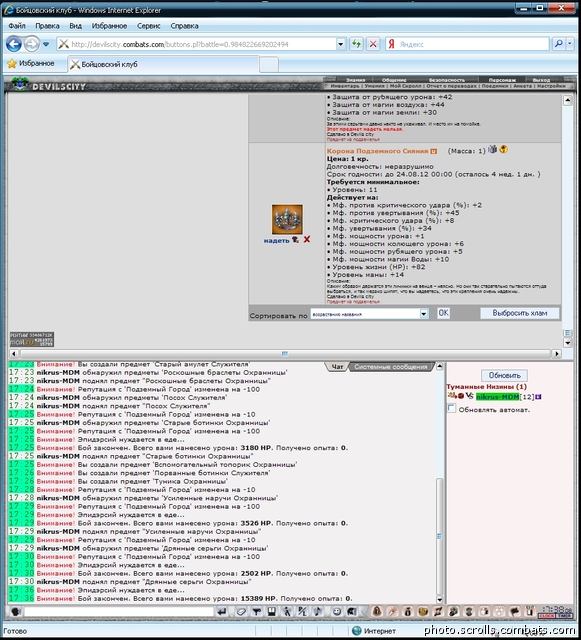581x640 pixels.
Task: Open the recent pages history dropdown arrow
Action: [x=46, y=44]
